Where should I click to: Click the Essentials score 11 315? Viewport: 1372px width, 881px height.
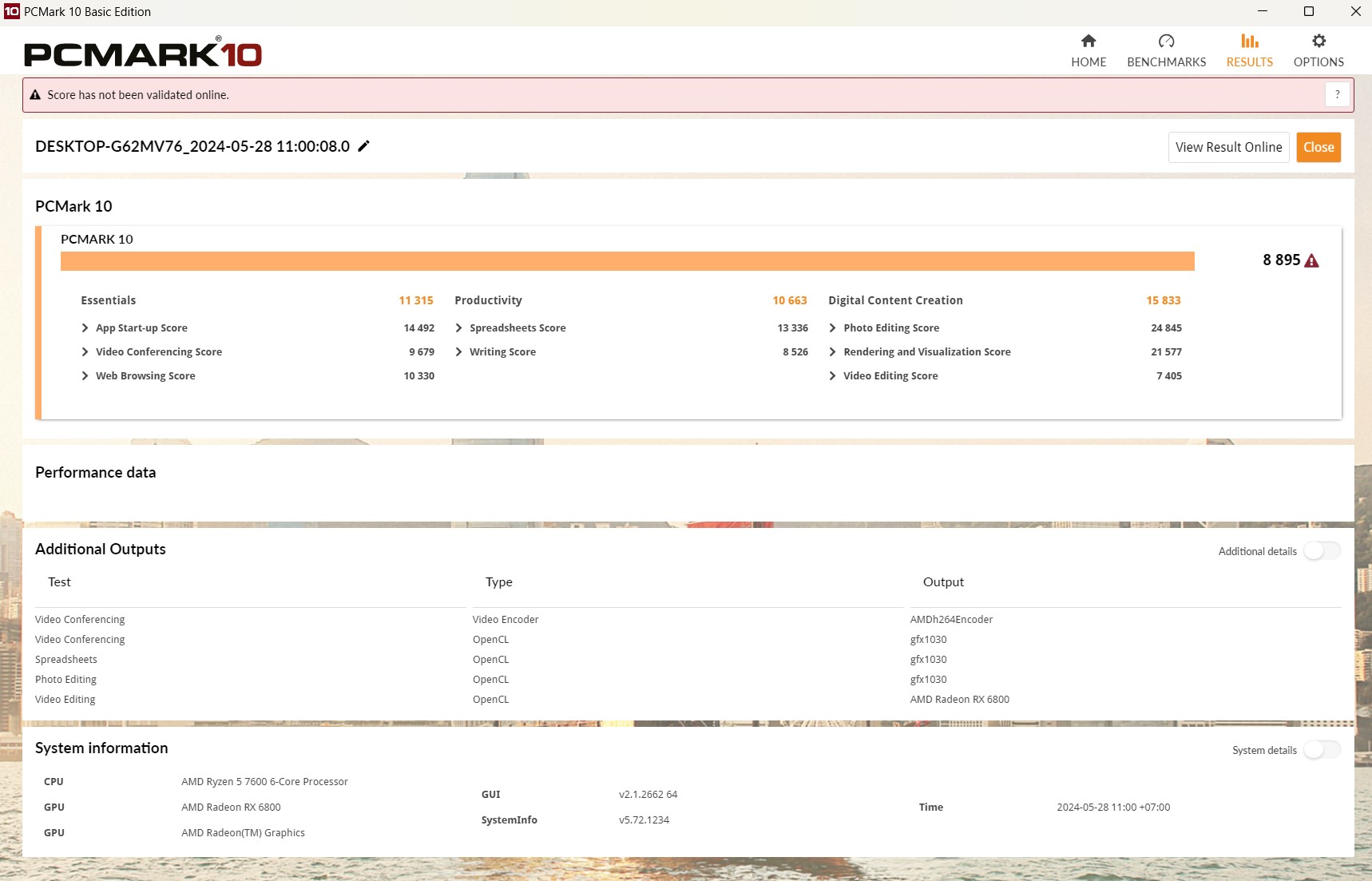[x=416, y=300]
